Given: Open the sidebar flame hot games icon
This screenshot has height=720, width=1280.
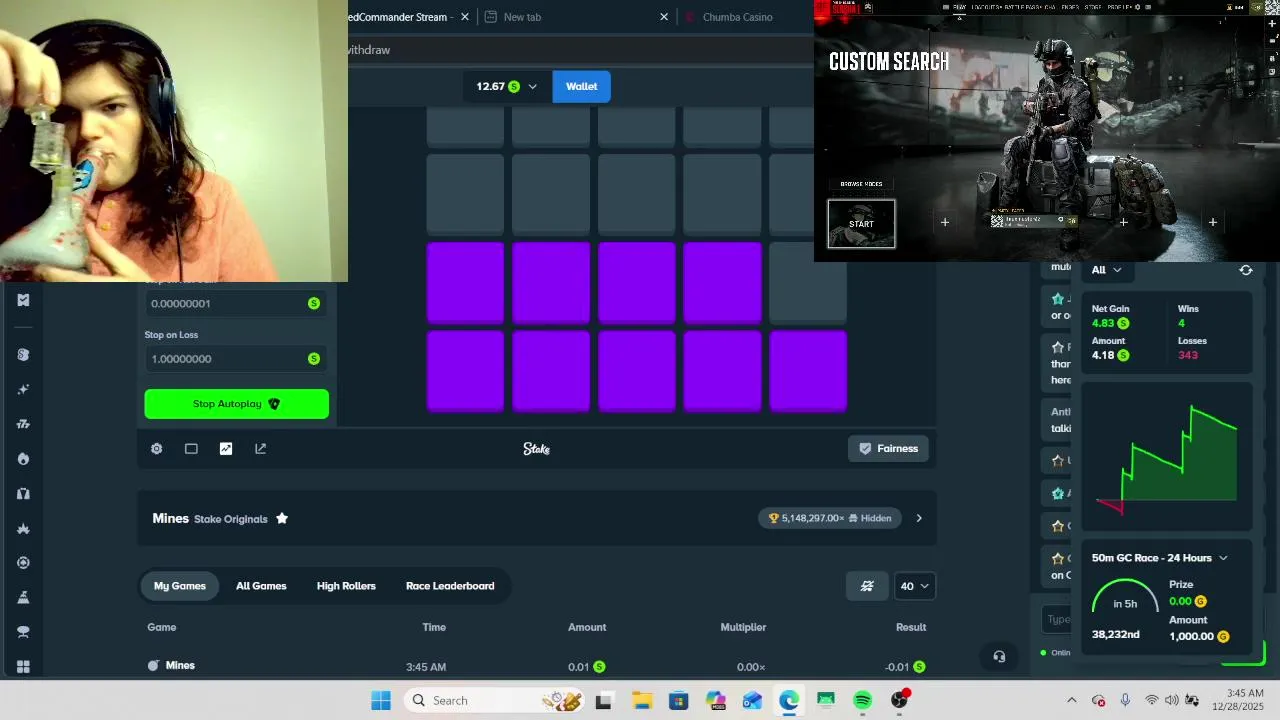Looking at the screenshot, I should click(23, 459).
